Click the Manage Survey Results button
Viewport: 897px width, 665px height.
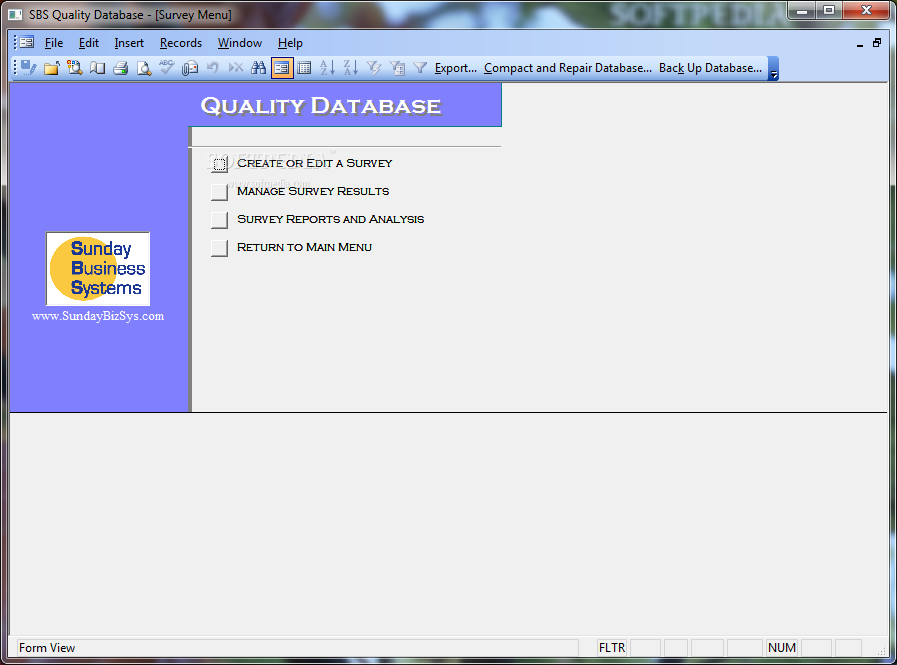[x=219, y=192]
